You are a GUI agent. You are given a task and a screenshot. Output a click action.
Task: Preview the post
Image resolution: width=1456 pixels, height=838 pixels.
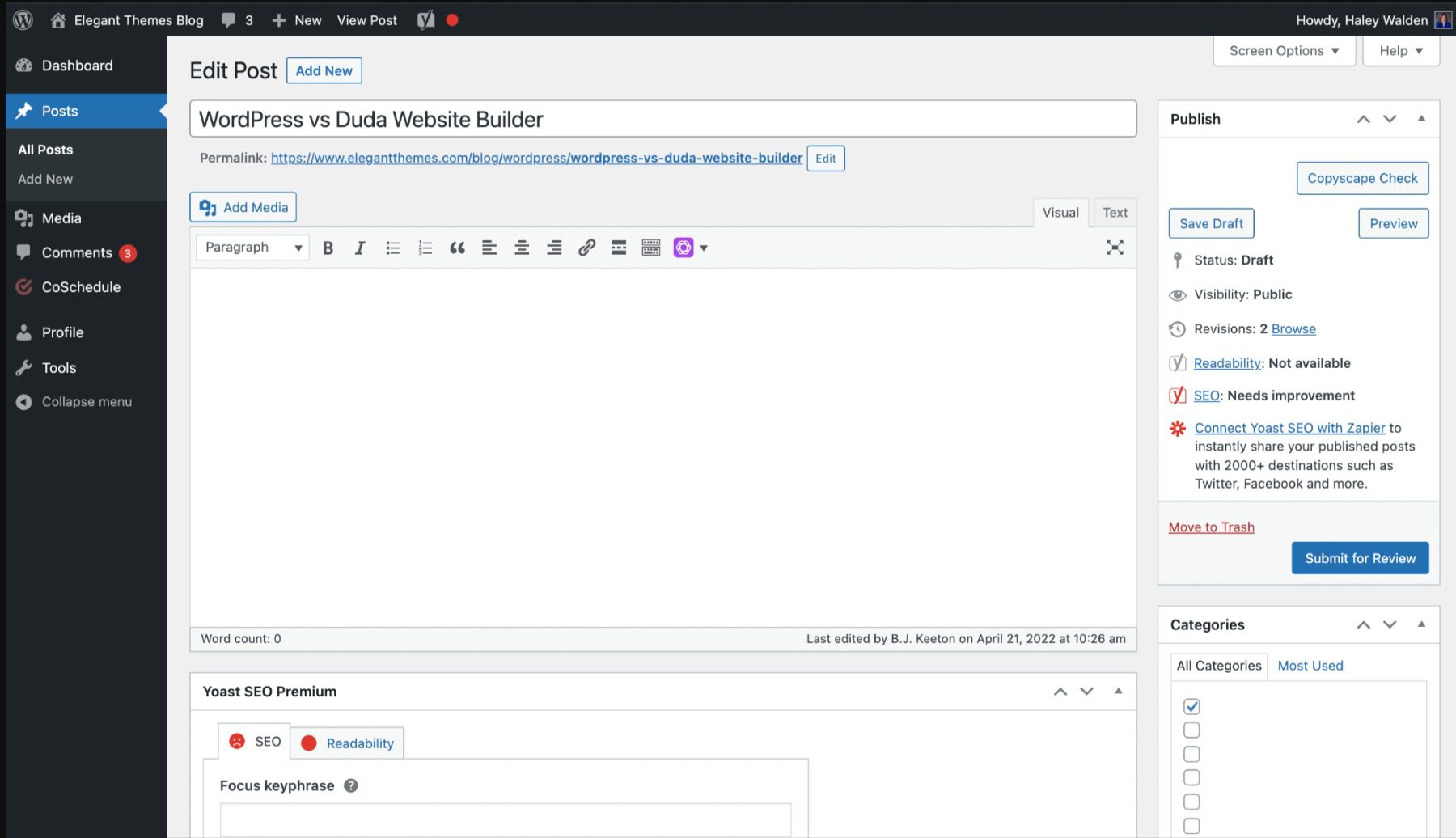click(1394, 223)
